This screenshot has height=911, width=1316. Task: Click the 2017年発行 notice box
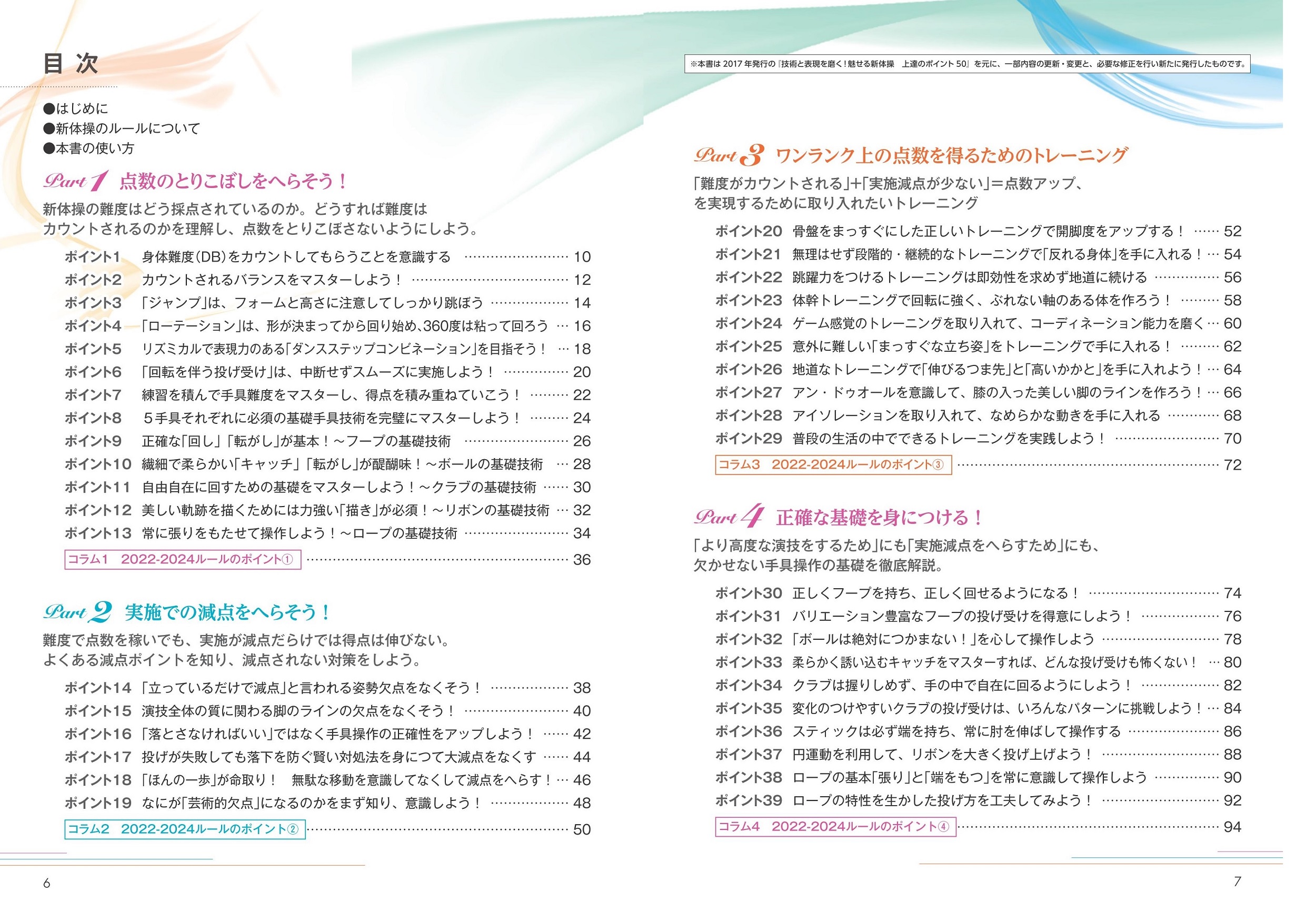967,64
